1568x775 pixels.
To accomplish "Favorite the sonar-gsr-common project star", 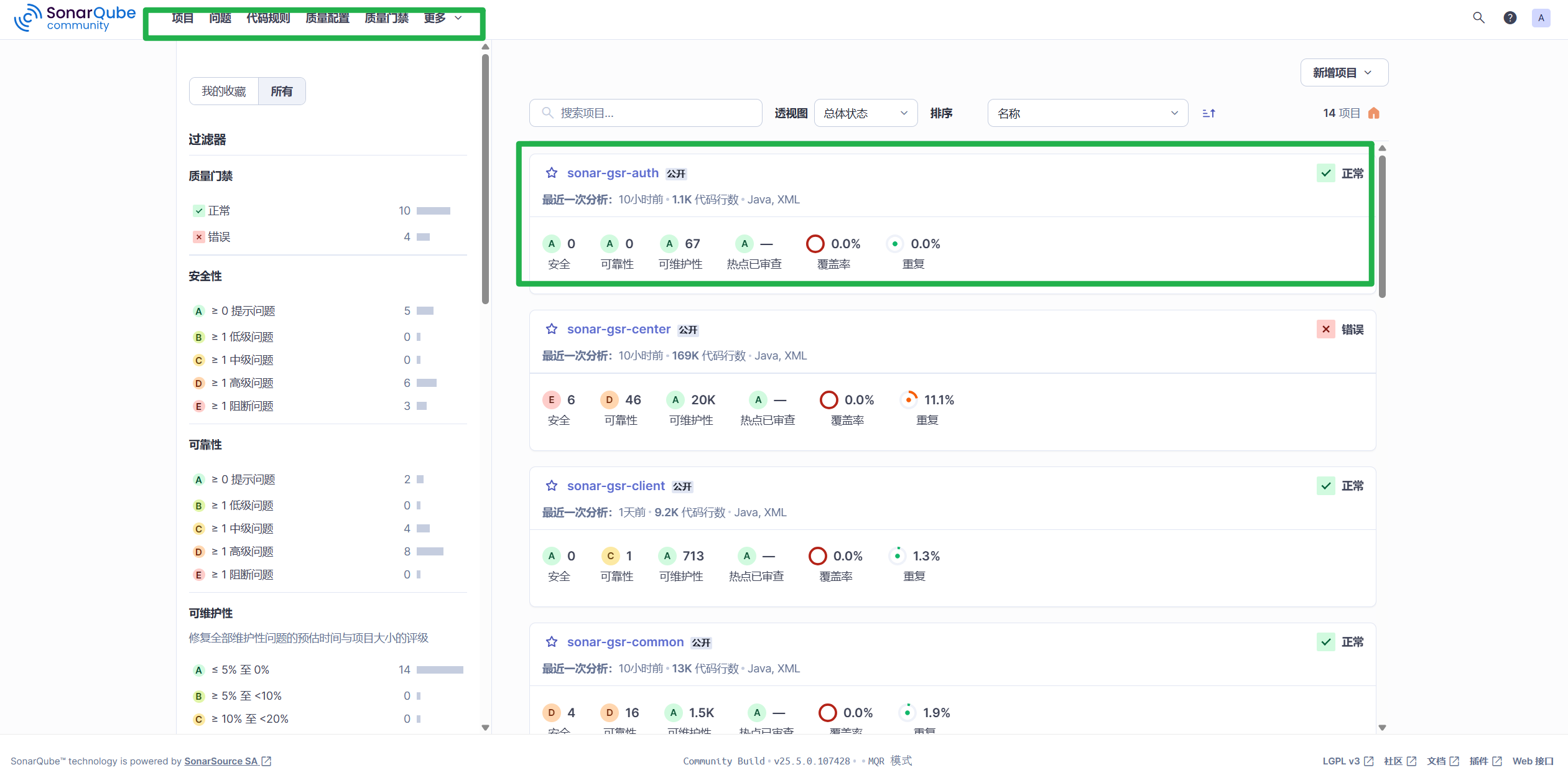I will [x=551, y=642].
